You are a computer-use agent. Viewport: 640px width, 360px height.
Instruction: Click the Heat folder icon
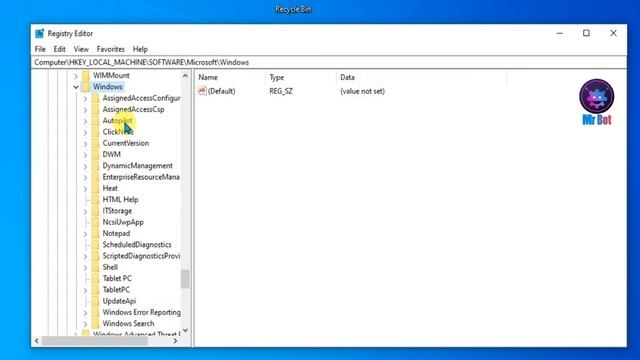click(96, 188)
